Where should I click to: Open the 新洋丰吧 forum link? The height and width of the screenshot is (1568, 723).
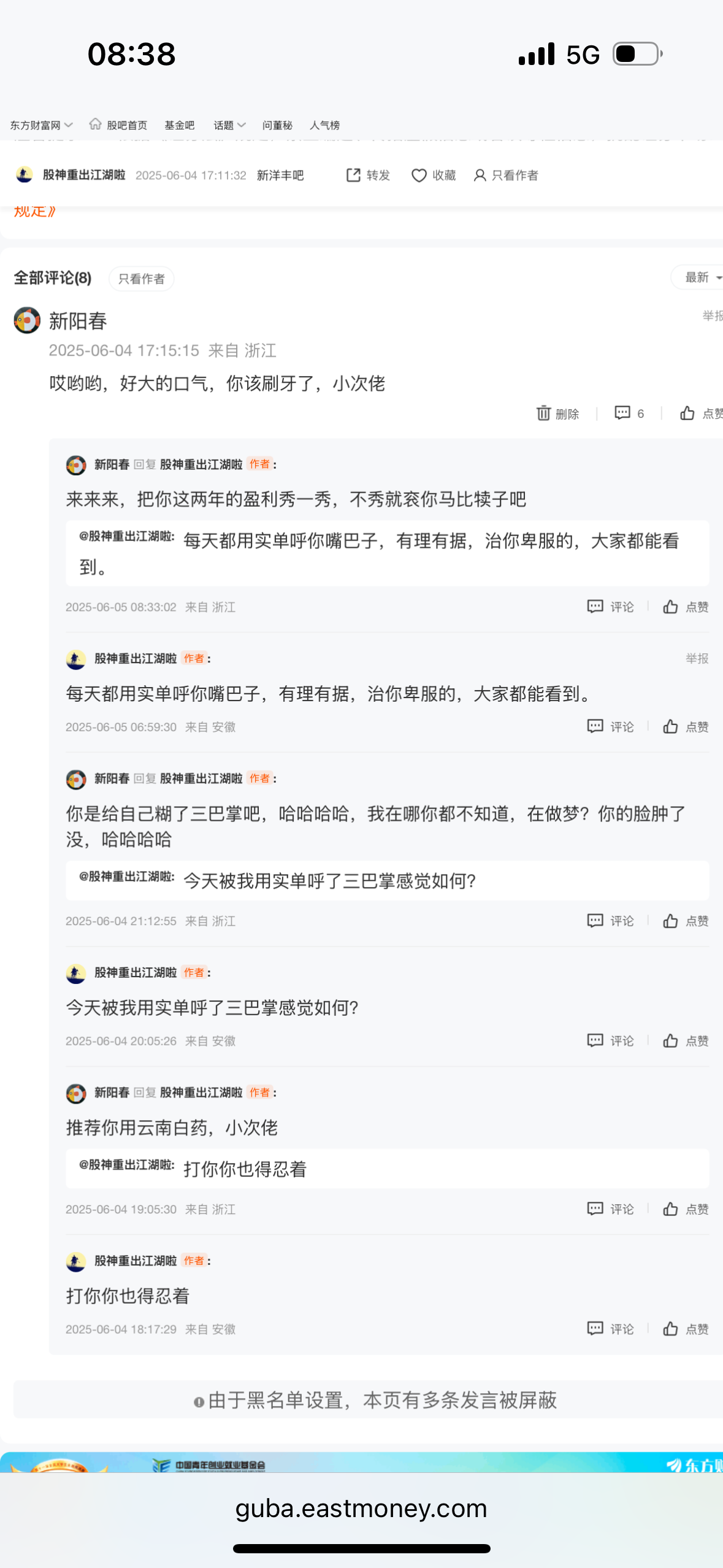[x=280, y=175]
